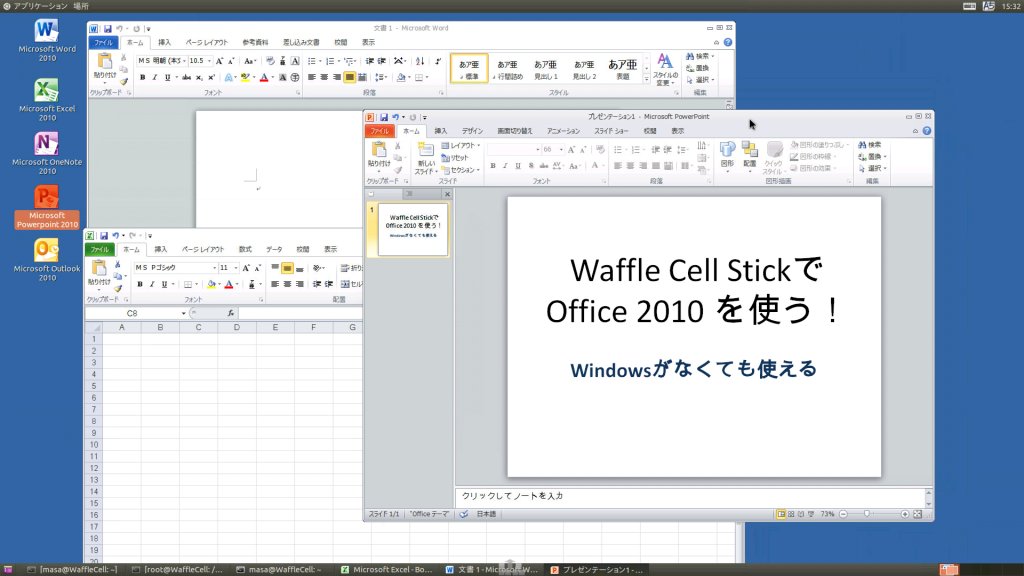Viewport: 1024px width, 576px height.
Task: Click insert function fx icon in Excel
Action: 231,313
